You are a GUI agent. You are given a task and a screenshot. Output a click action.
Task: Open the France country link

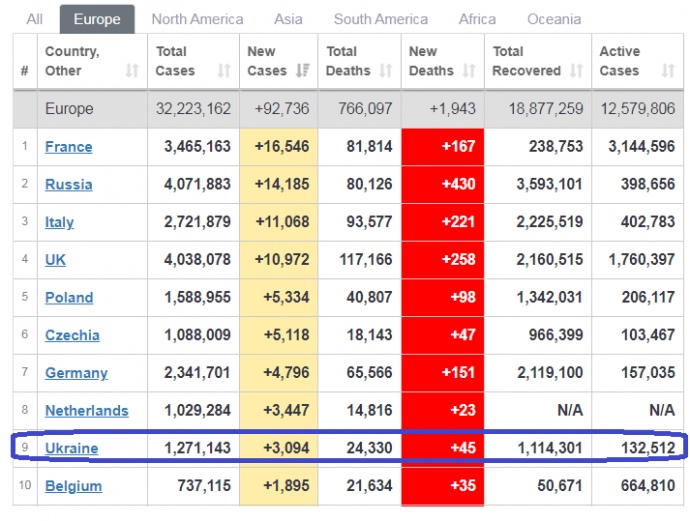click(x=68, y=147)
